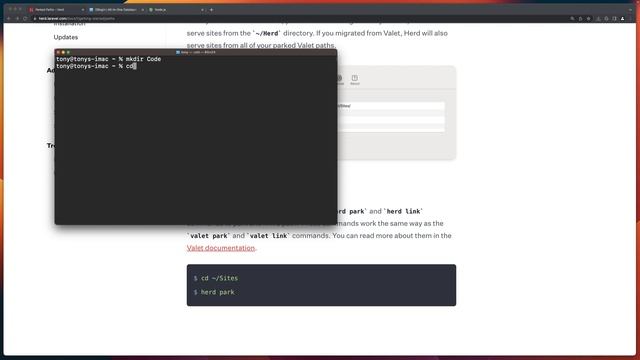The height and width of the screenshot is (360, 640).
Task: Close the Parked Paths - Herd tab
Action: [83, 9]
